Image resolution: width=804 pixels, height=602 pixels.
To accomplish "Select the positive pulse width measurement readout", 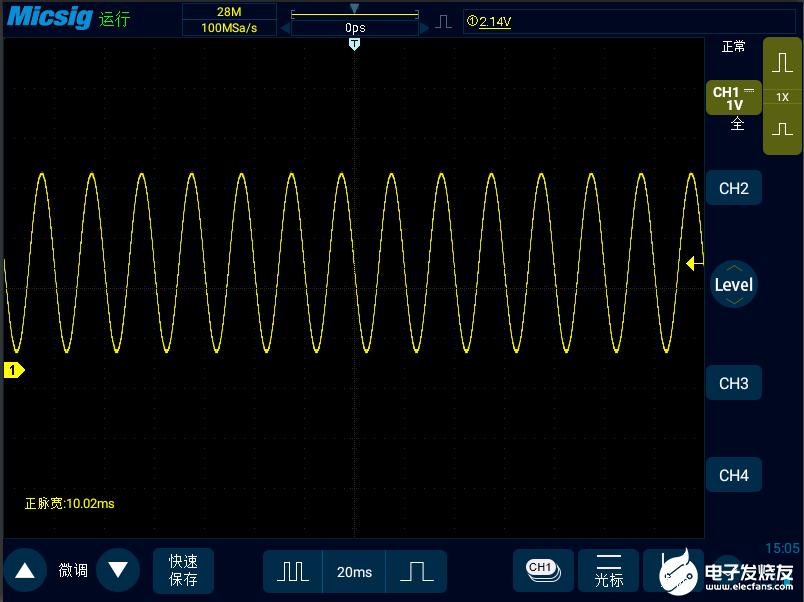I will (70, 504).
